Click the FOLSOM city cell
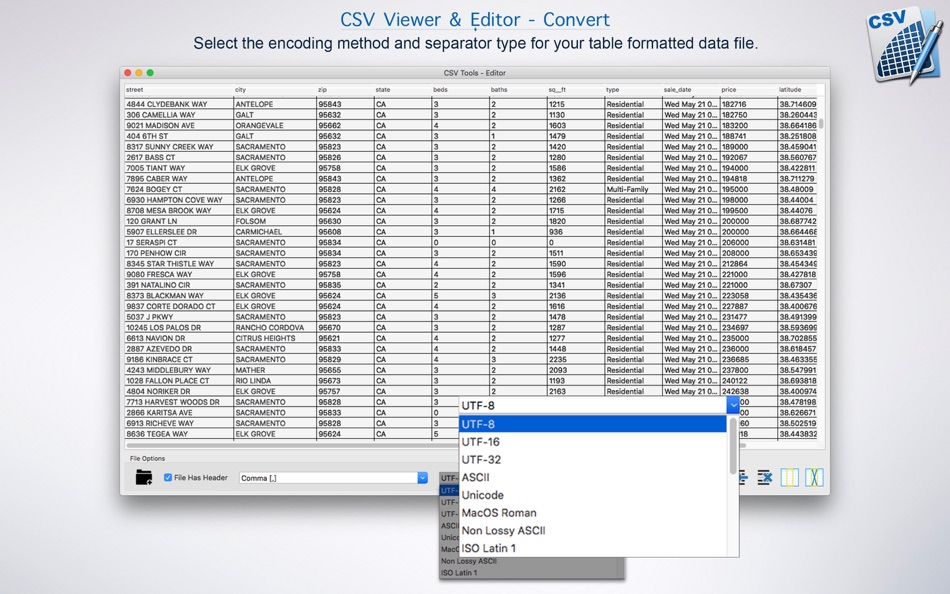 click(x=275, y=221)
